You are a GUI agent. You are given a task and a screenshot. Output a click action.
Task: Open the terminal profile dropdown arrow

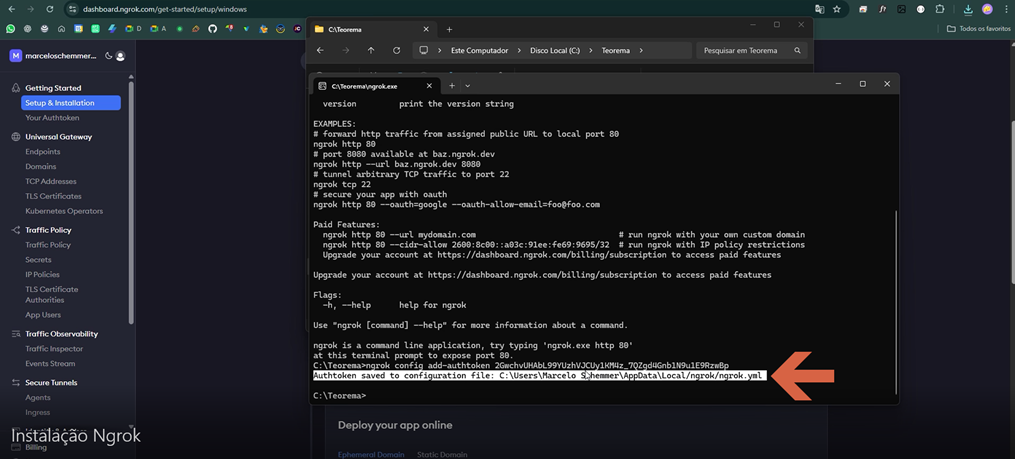click(x=467, y=85)
